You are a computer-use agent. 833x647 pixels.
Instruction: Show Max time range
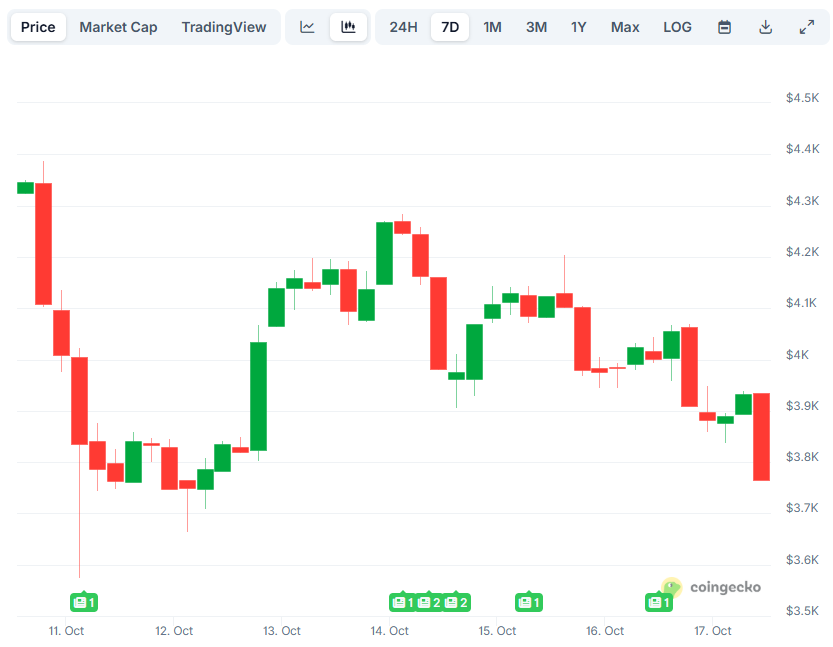[x=625, y=27]
